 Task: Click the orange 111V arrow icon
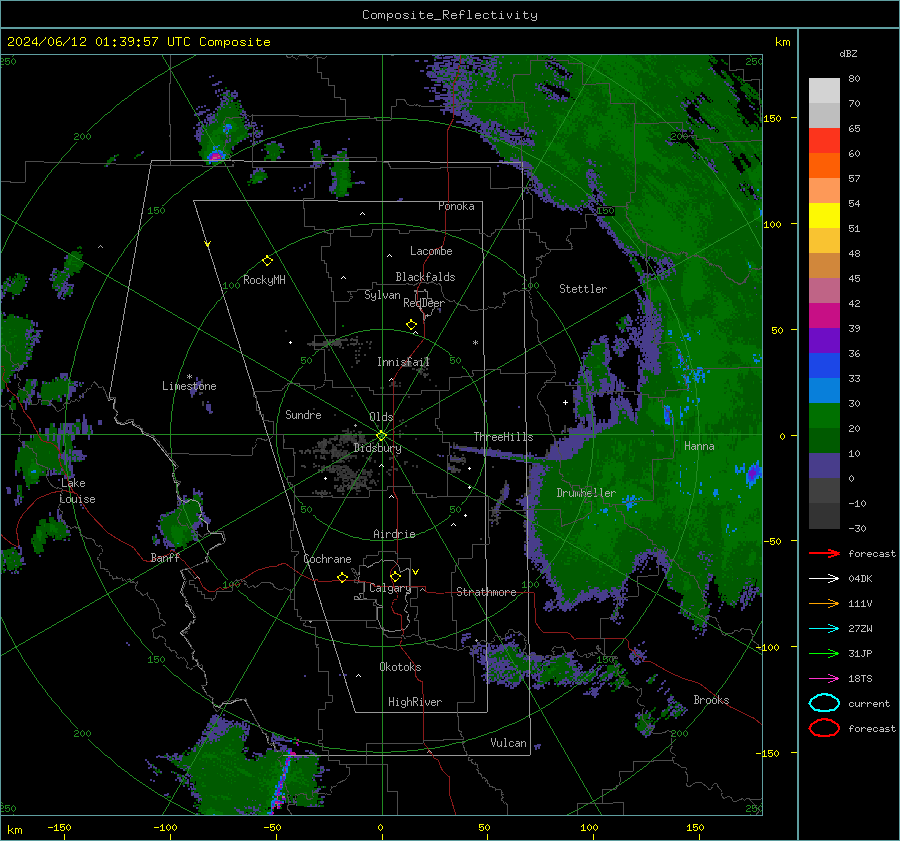pos(824,603)
